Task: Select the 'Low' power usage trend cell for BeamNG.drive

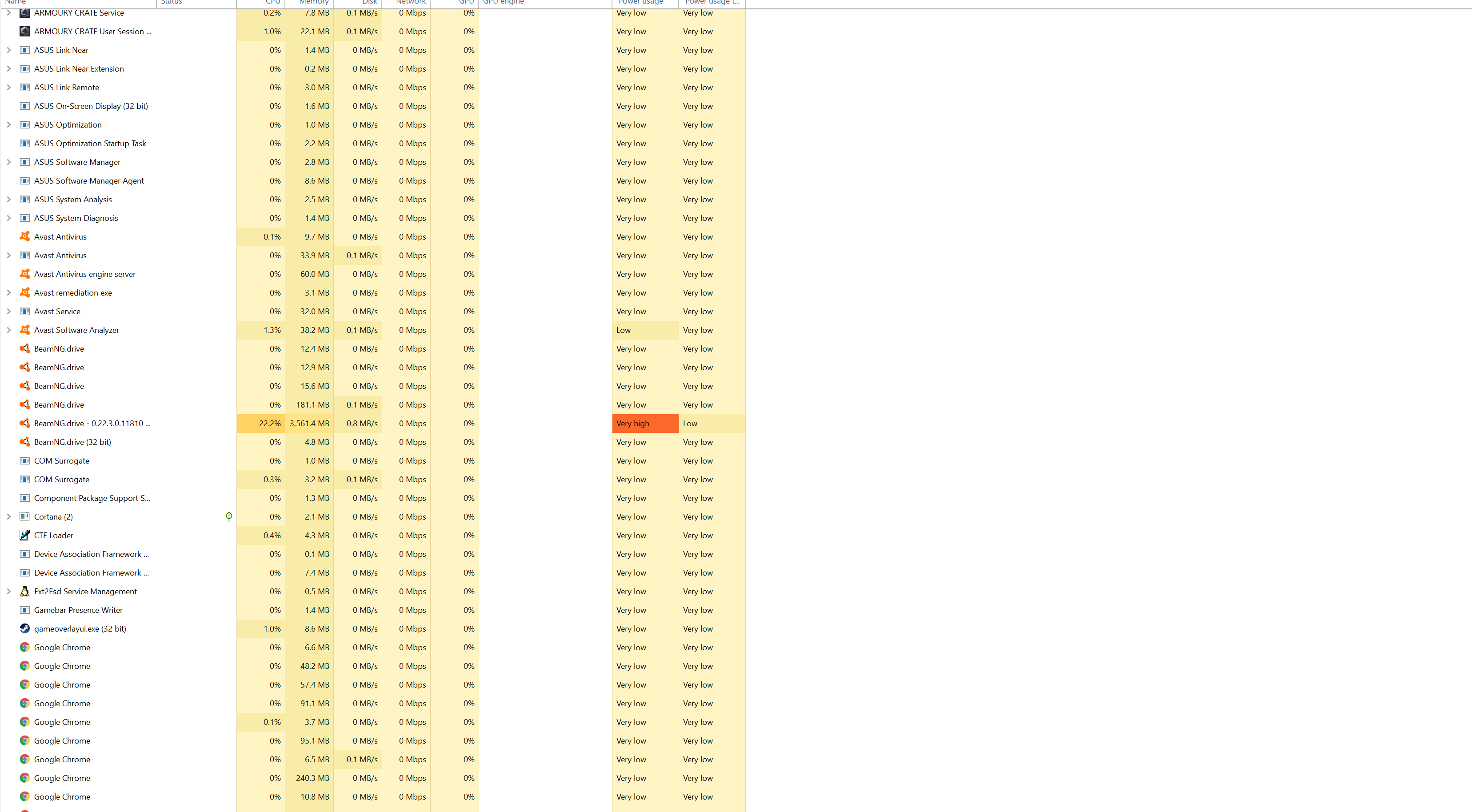Action: (x=712, y=424)
